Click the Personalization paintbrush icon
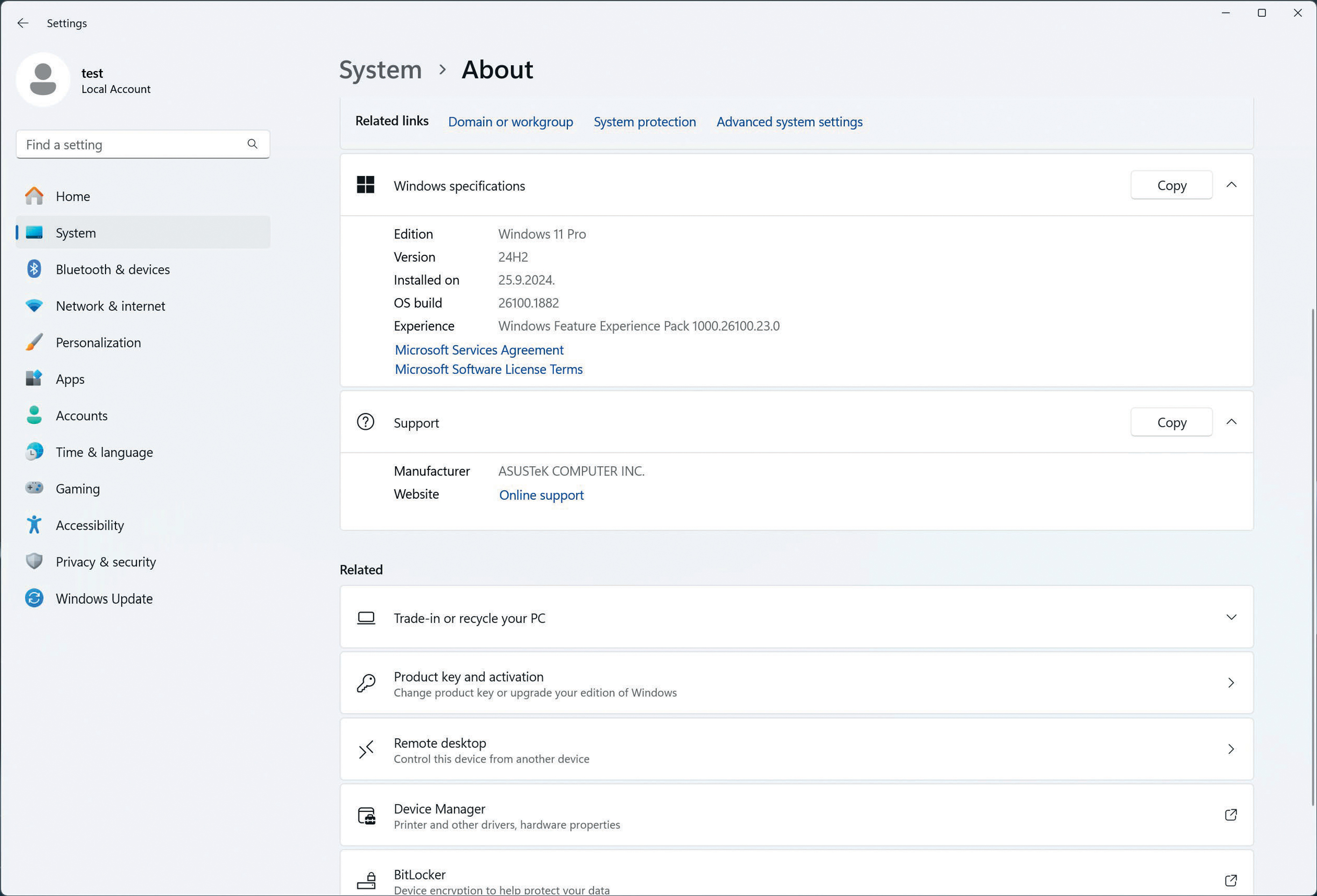The width and height of the screenshot is (1317, 896). 34,342
